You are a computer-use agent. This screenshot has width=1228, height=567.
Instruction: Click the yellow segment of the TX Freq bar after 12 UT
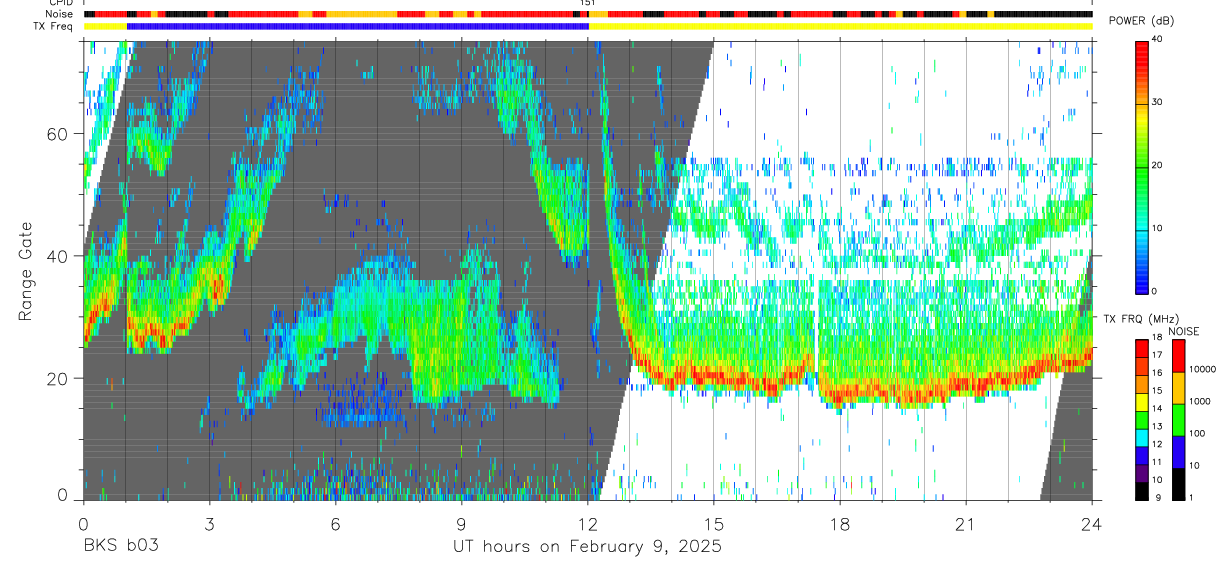[x=841, y=25]
